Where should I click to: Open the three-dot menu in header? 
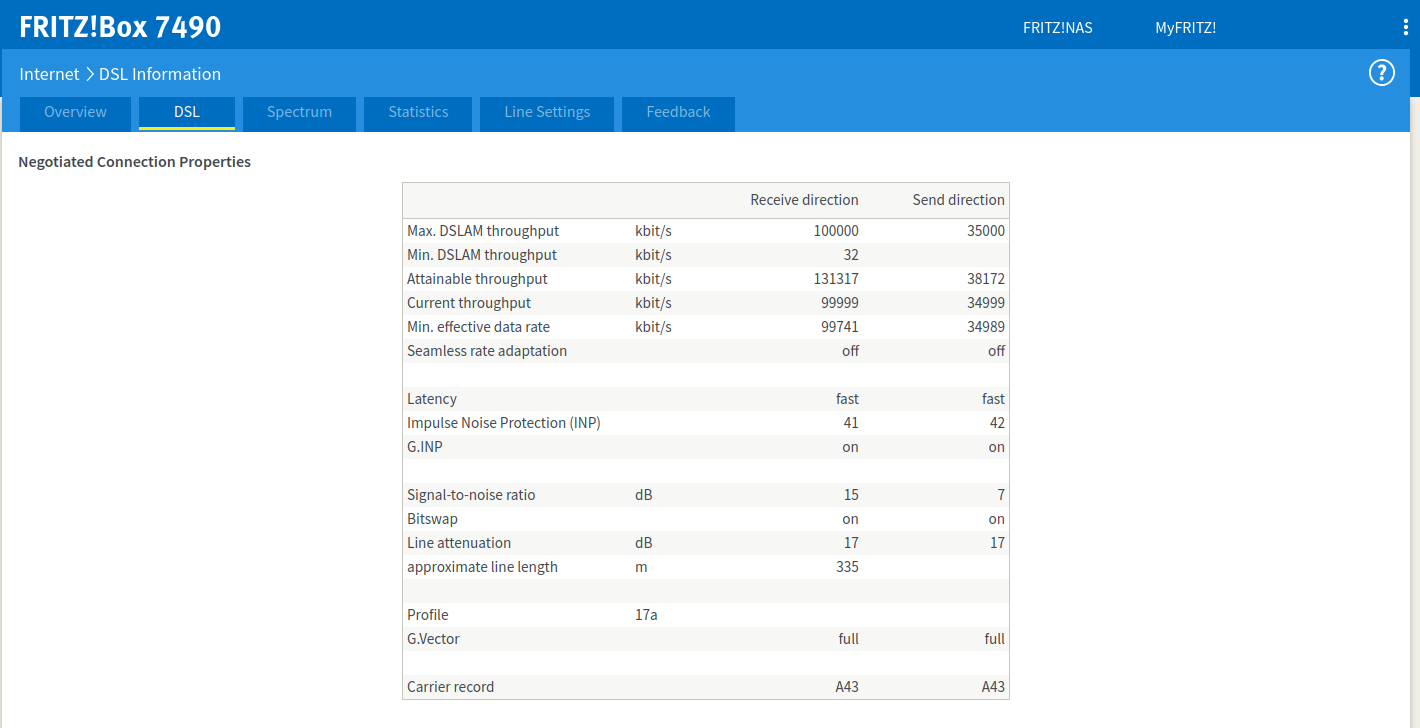click(x=1405, y=27)
